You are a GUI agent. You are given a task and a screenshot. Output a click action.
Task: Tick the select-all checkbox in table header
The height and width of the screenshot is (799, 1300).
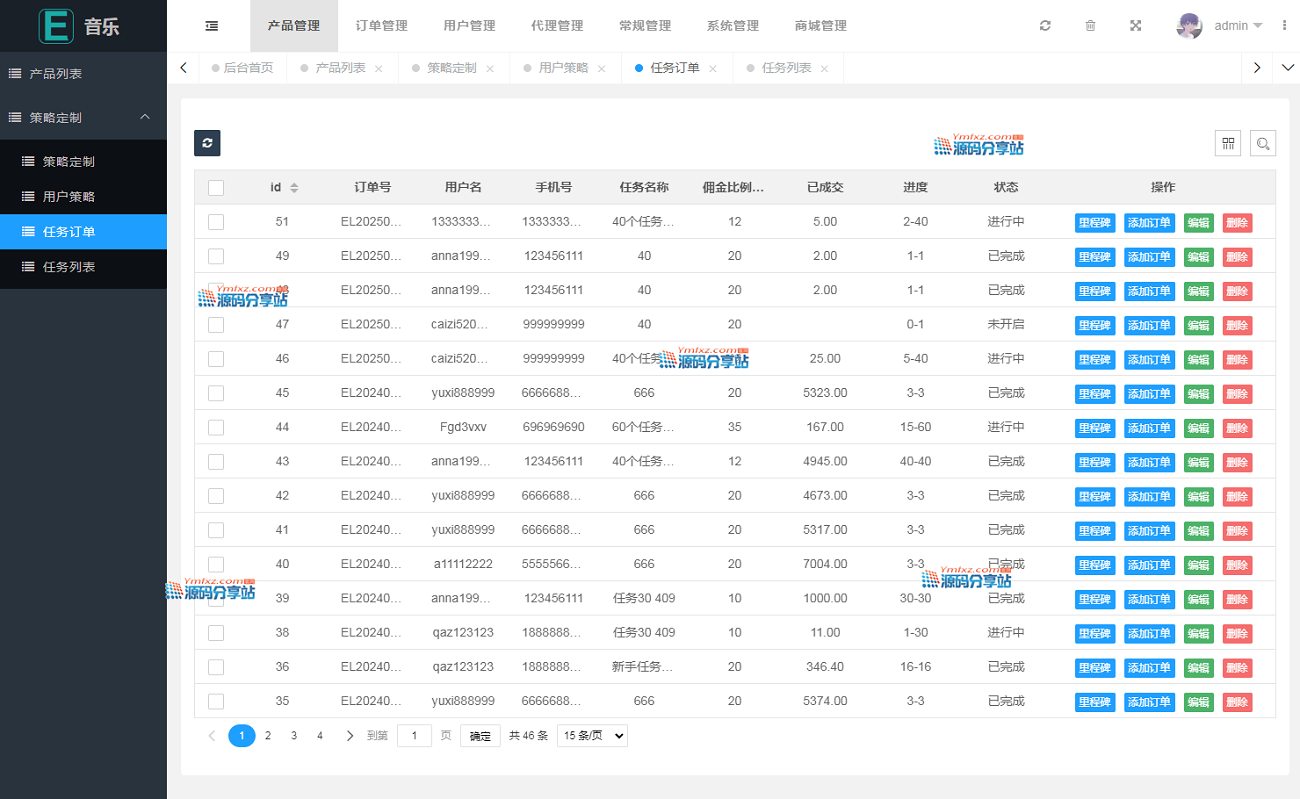click(216, 188)
